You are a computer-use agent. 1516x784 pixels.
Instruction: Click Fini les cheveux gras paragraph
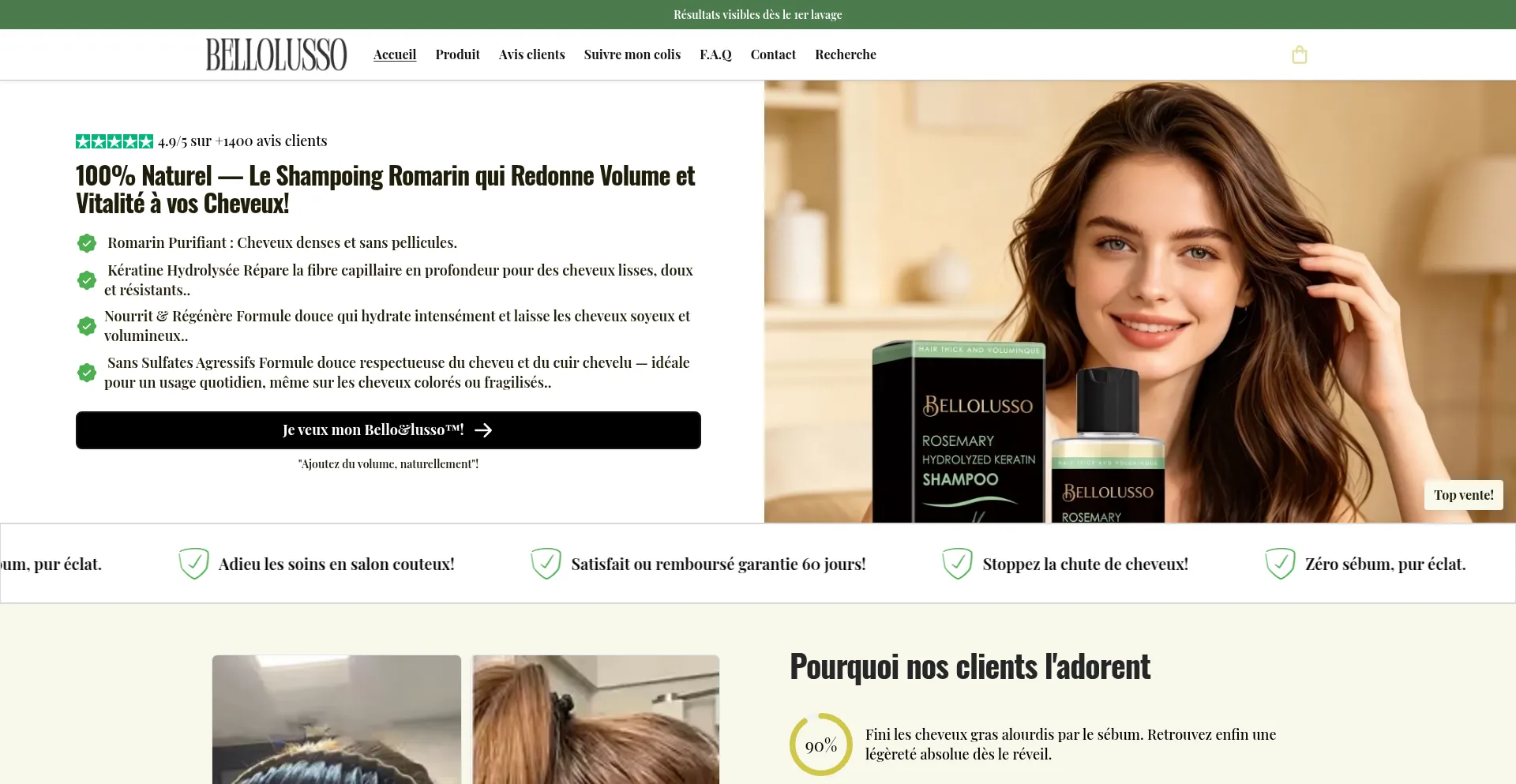point(1071,745)
